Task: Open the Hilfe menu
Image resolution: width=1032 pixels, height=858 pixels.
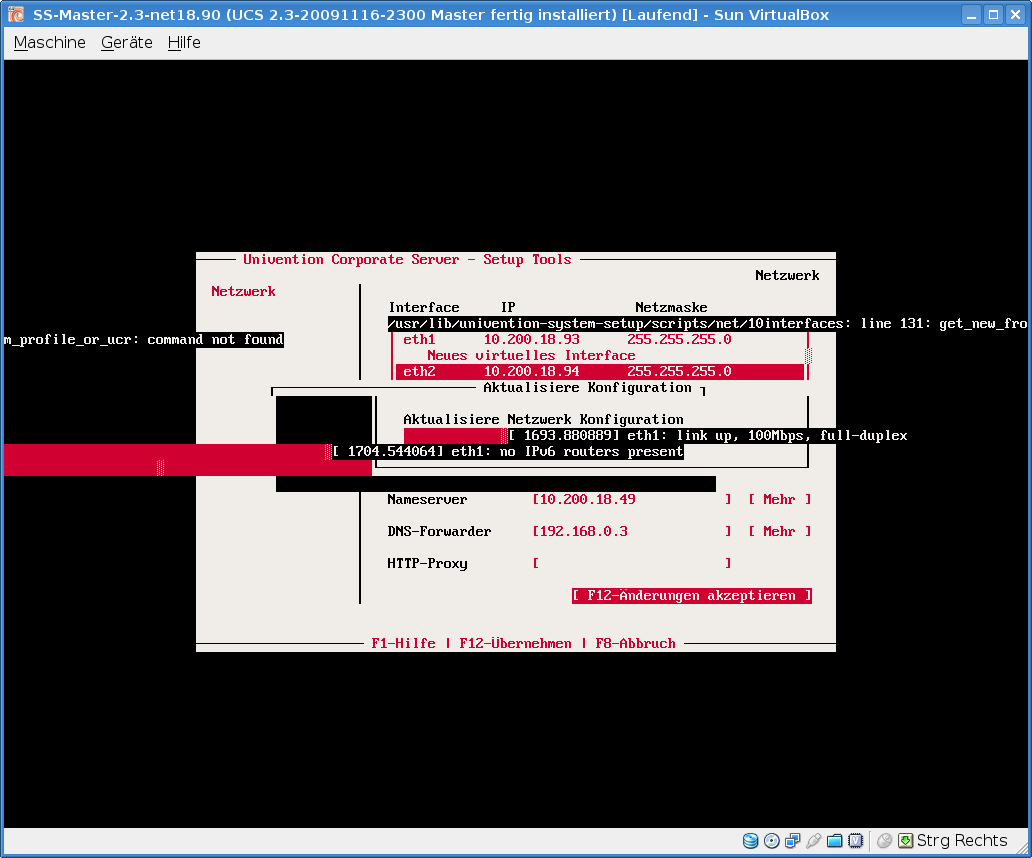Action: coord(184,42)
